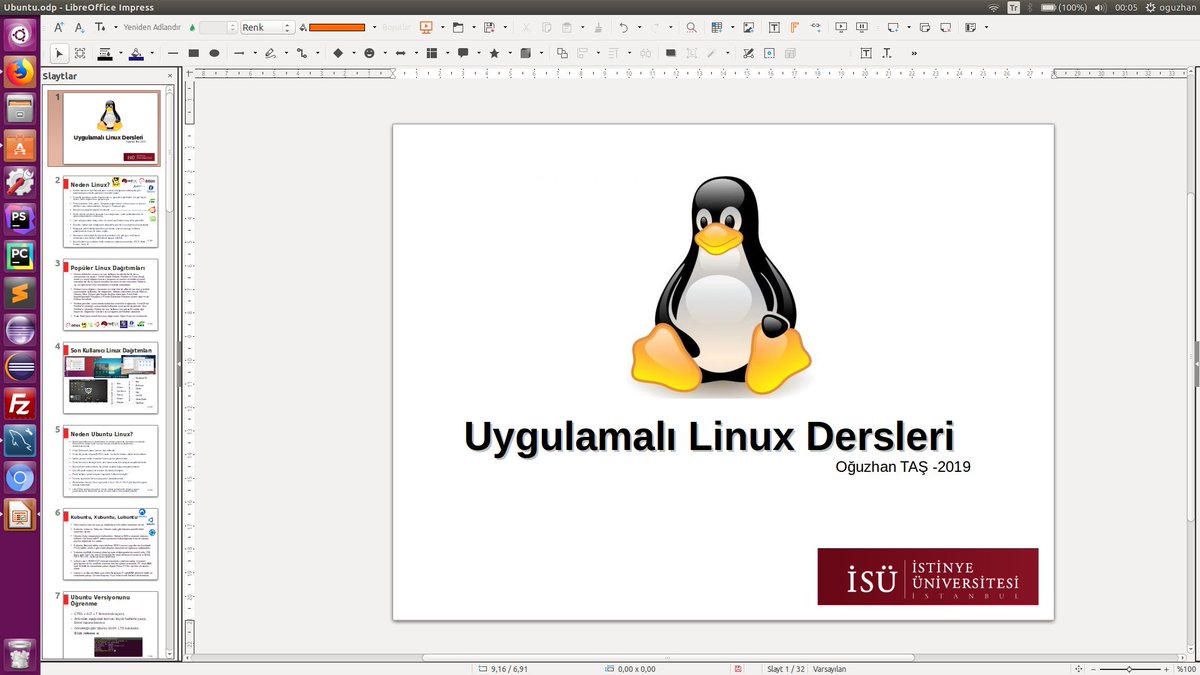Select the rectangle shape tool
Viewport: 1200px width, 675px height.
tap(194, 53)
